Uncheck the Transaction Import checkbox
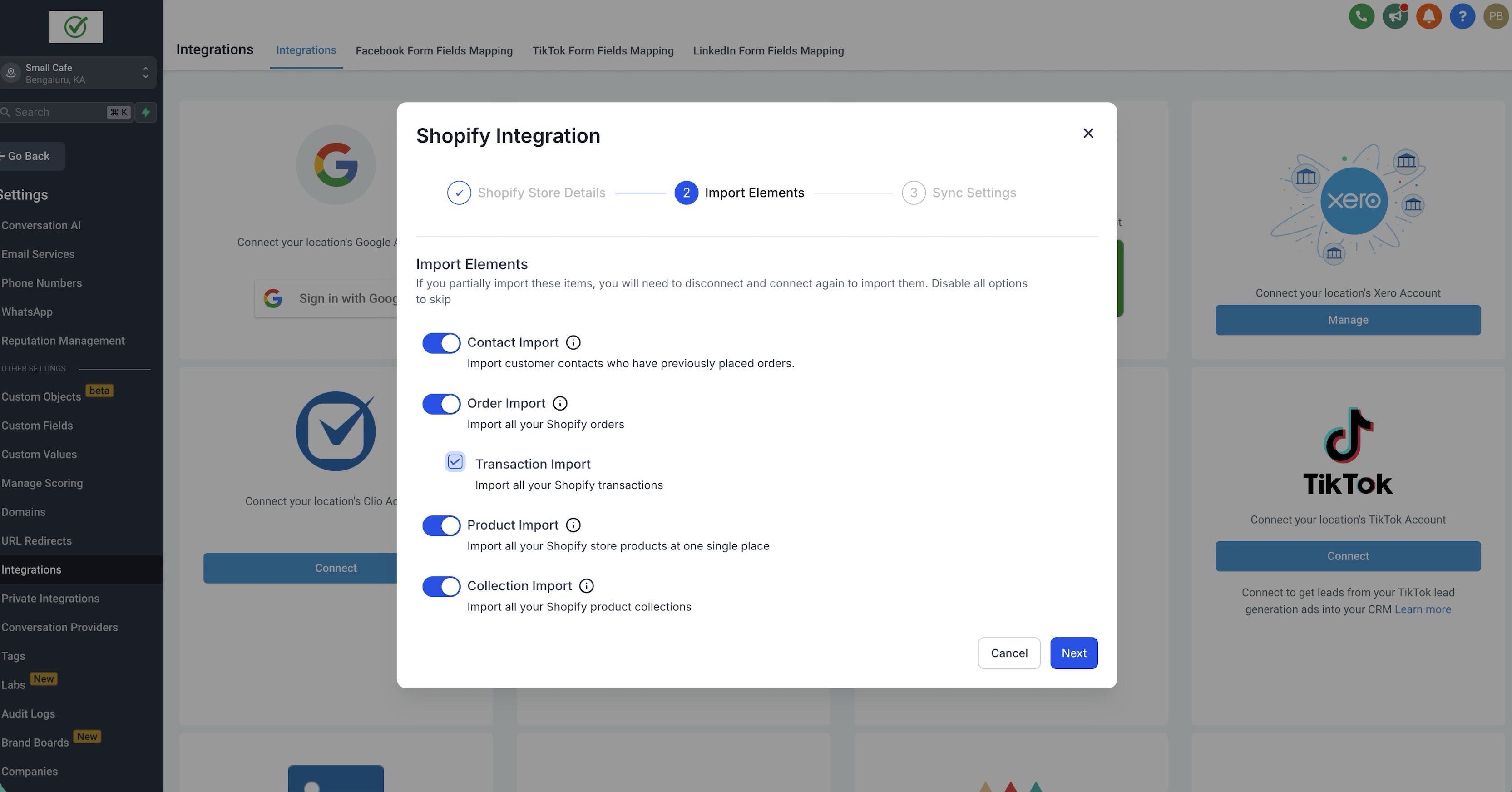1512x792 pixels. click(455, 462)
